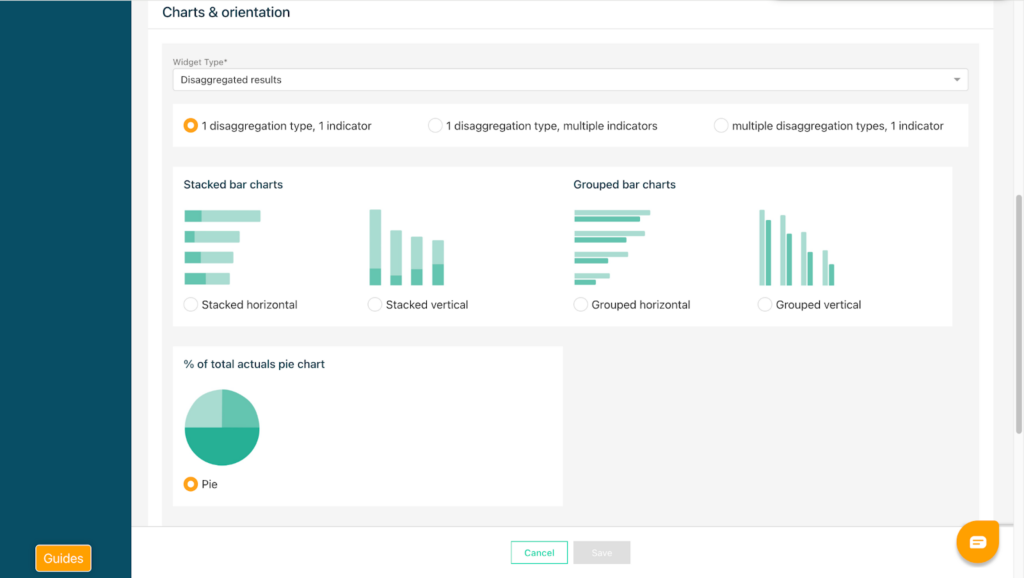Click the Save button
1024x578 pixels.
601,553
